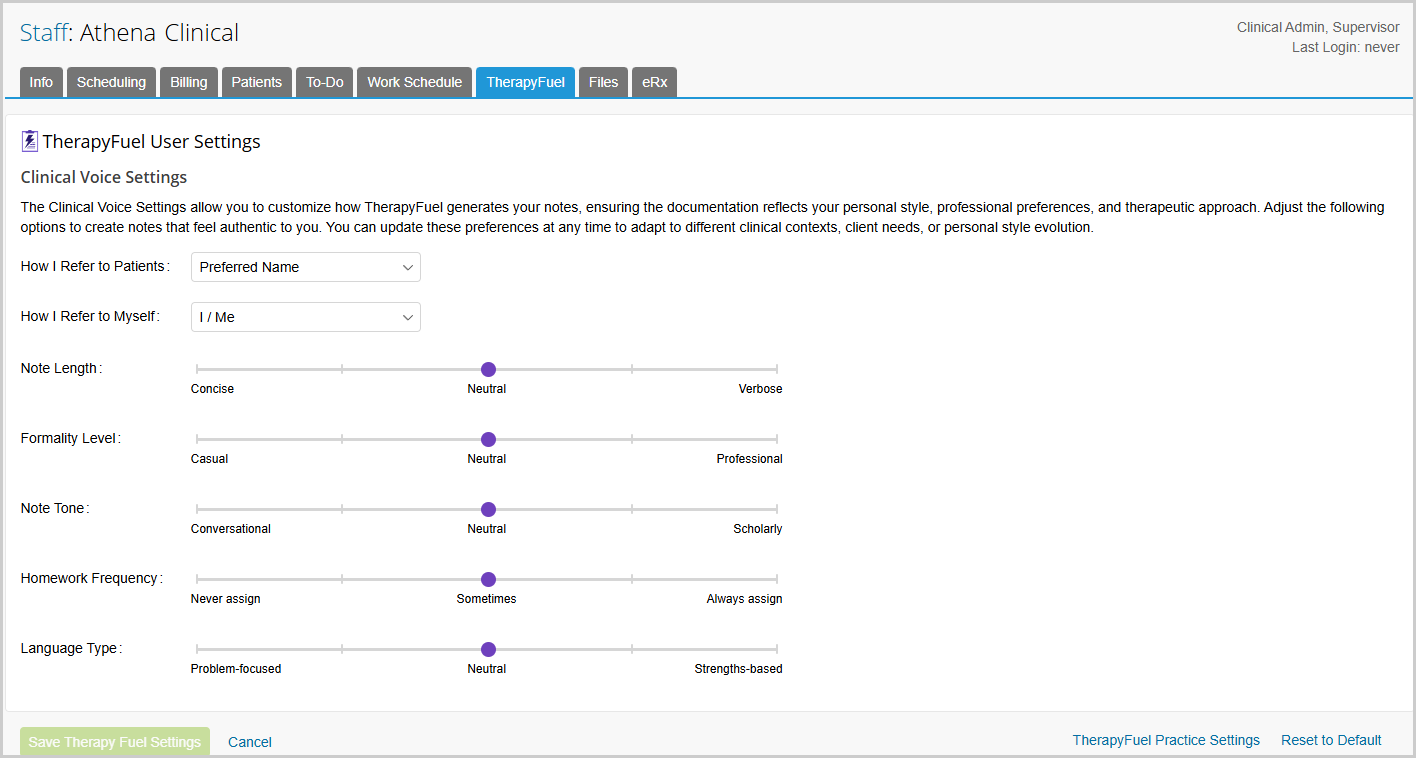Click the Clinical Admin, Supervisor text

pos(1318,27)
